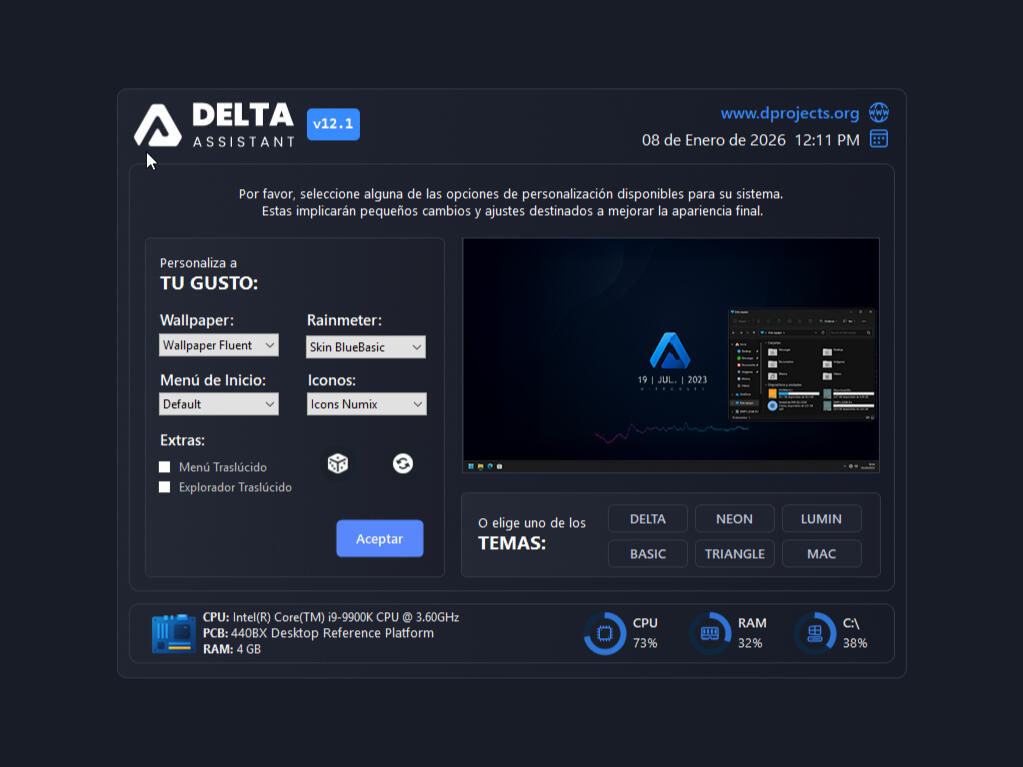Click the Delta Assistant logo icon
The height and width of the screenshot is (767, 1023).
click(158, 126)
